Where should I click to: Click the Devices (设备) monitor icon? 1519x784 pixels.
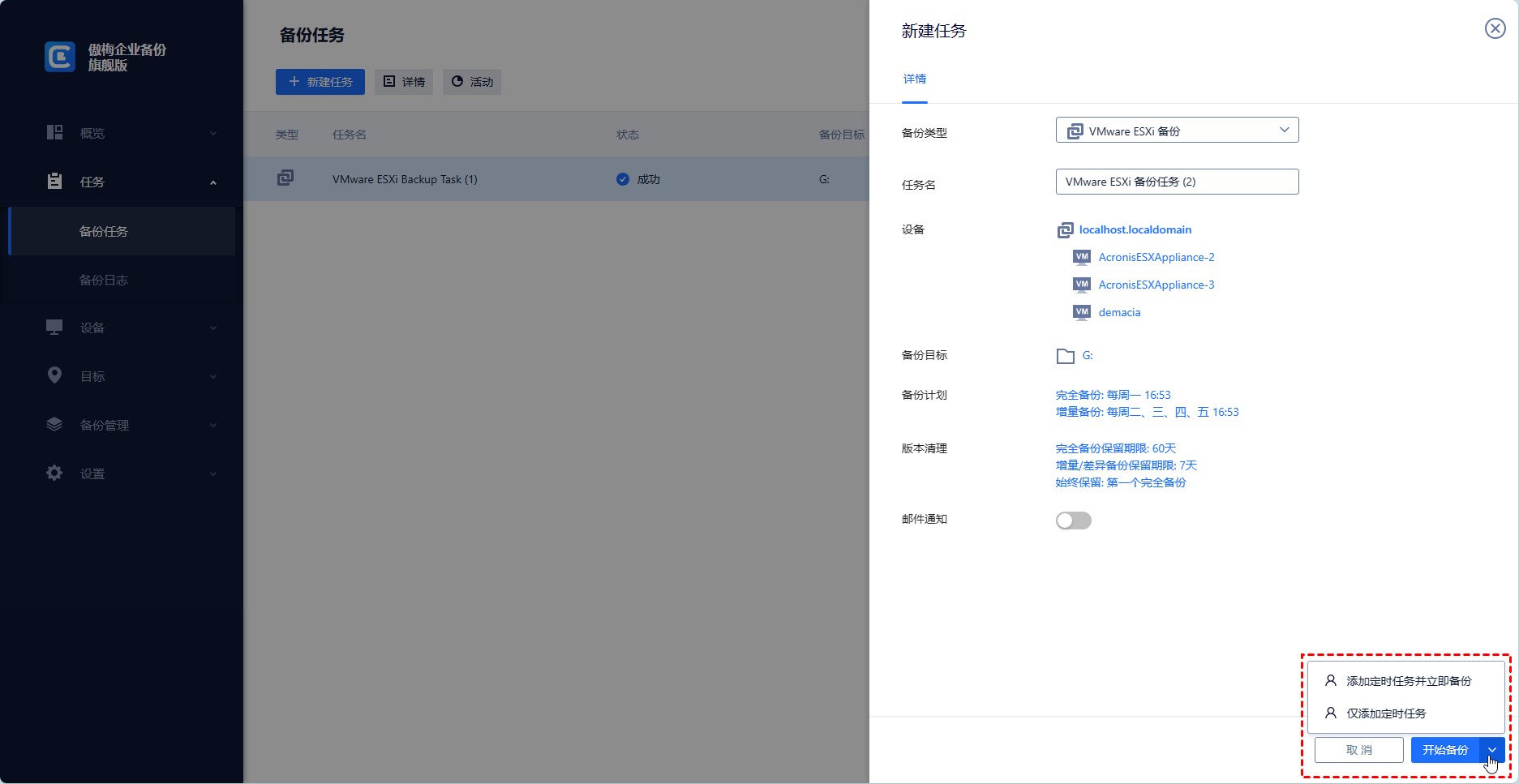click(x=54, y=327)
